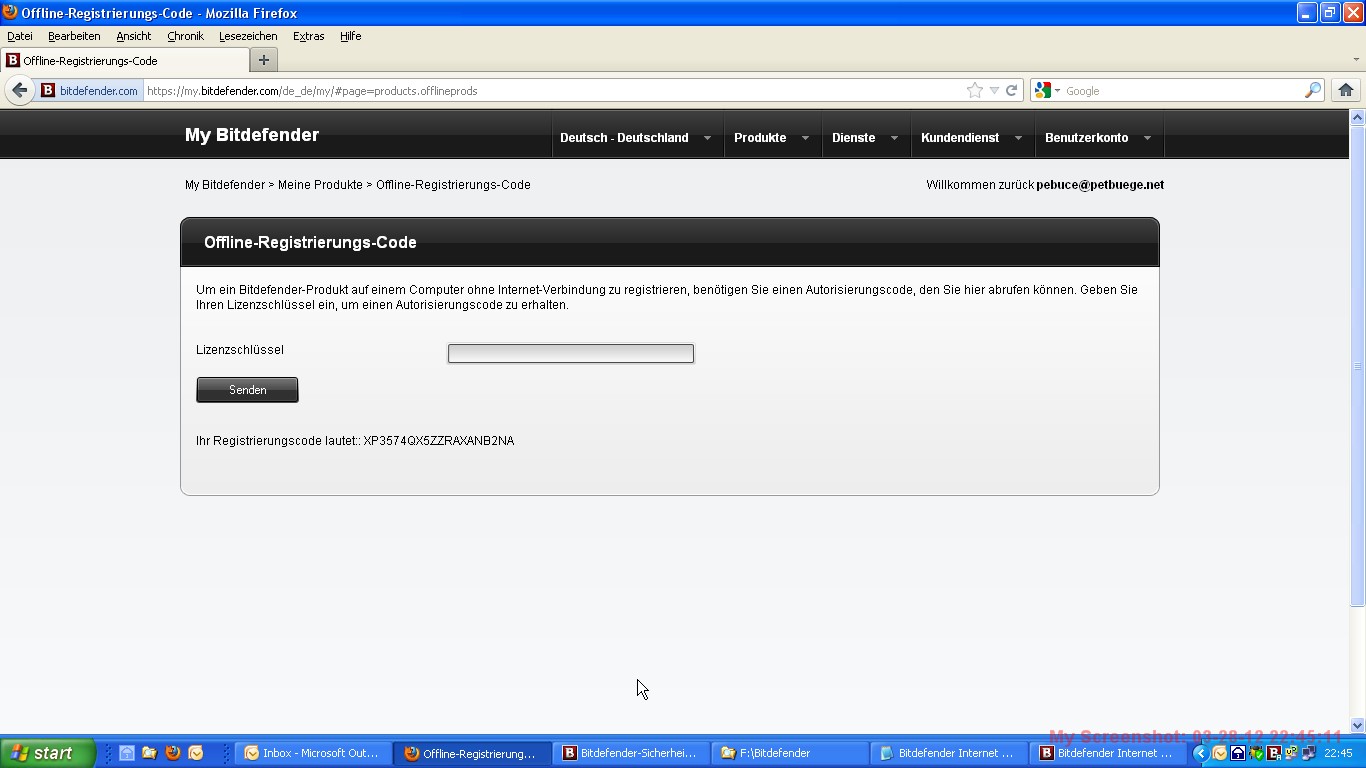This screenshot has width=1366, height=768.
Task: Click the page scrollbar down arrow
Action: (x=1357, y=725)
